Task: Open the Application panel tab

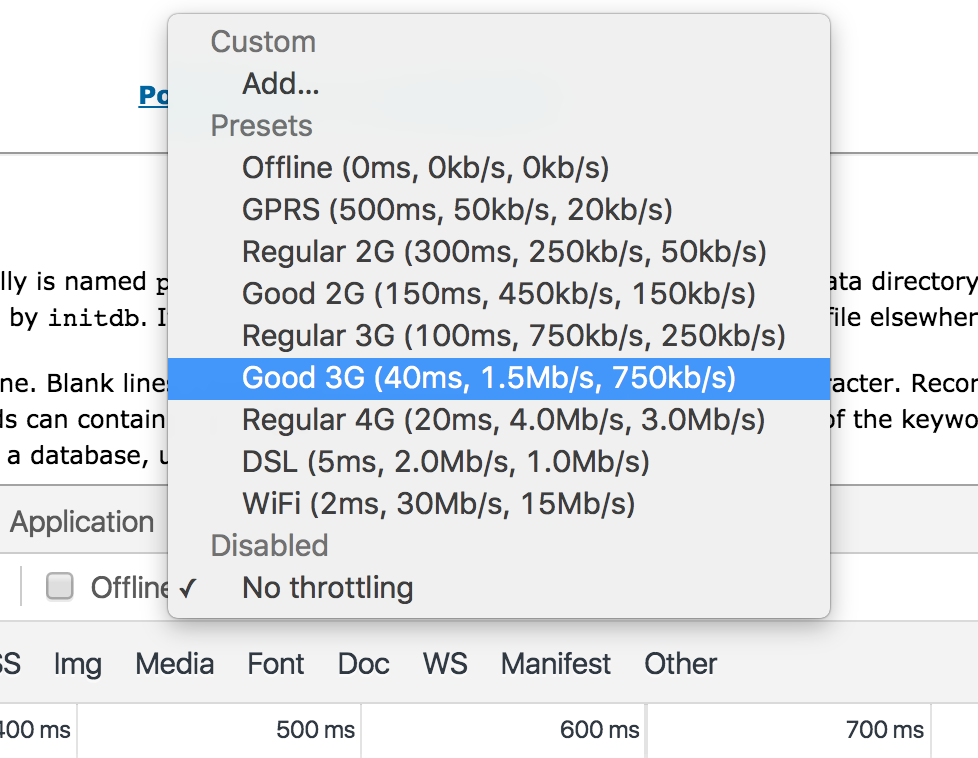Action: [82, 522]
